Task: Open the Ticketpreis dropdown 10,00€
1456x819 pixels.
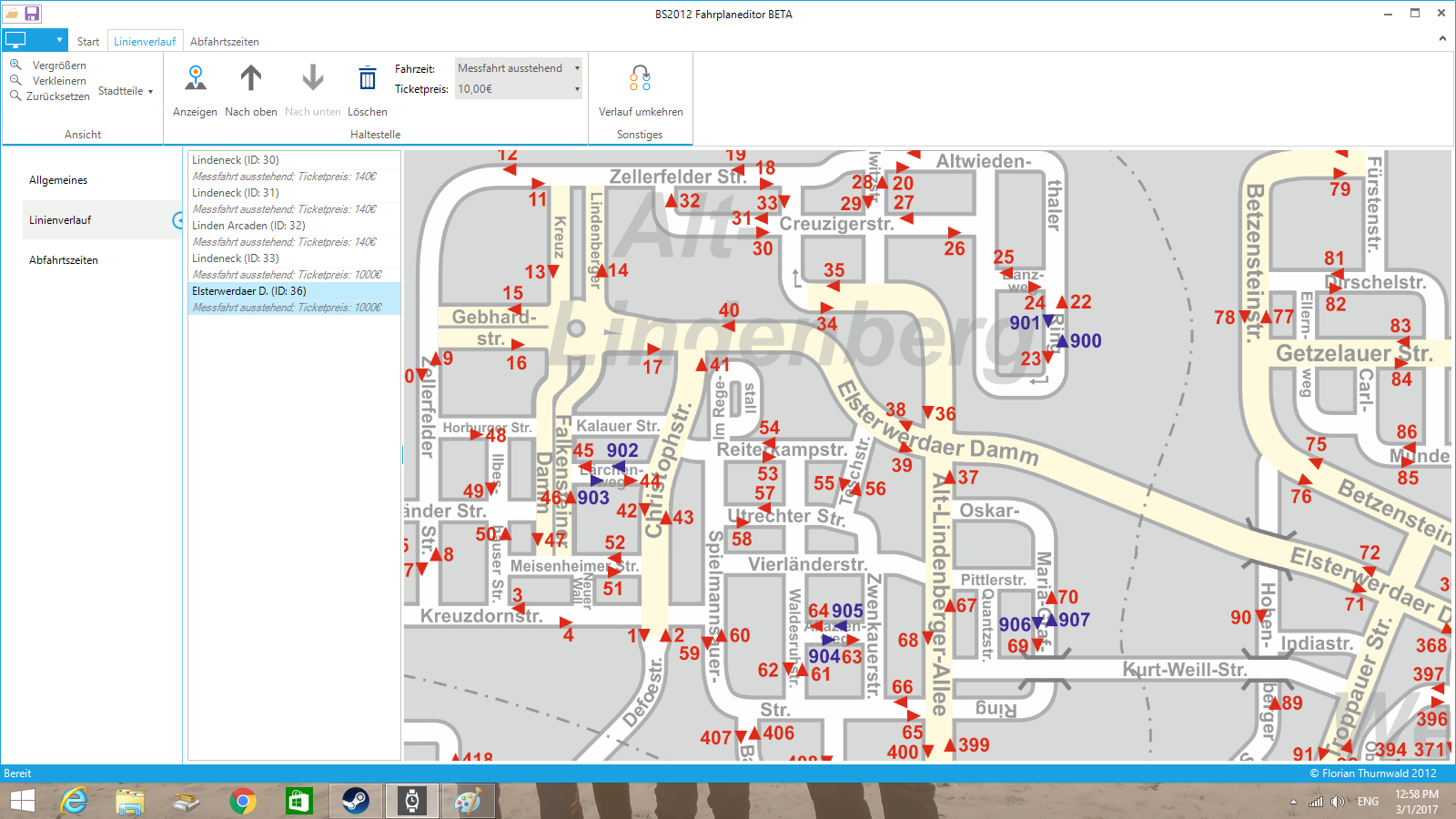Action: point(518,89)
